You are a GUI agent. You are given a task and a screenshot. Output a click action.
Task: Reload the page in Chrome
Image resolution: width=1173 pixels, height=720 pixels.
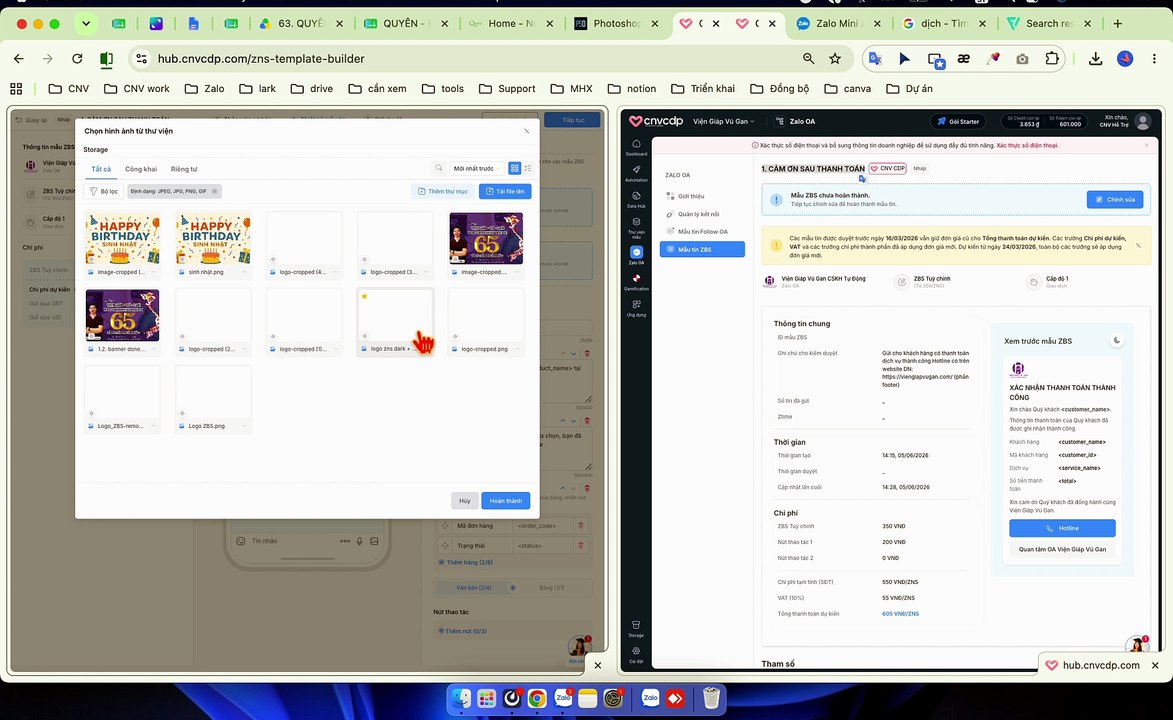[x=77, y=58]
